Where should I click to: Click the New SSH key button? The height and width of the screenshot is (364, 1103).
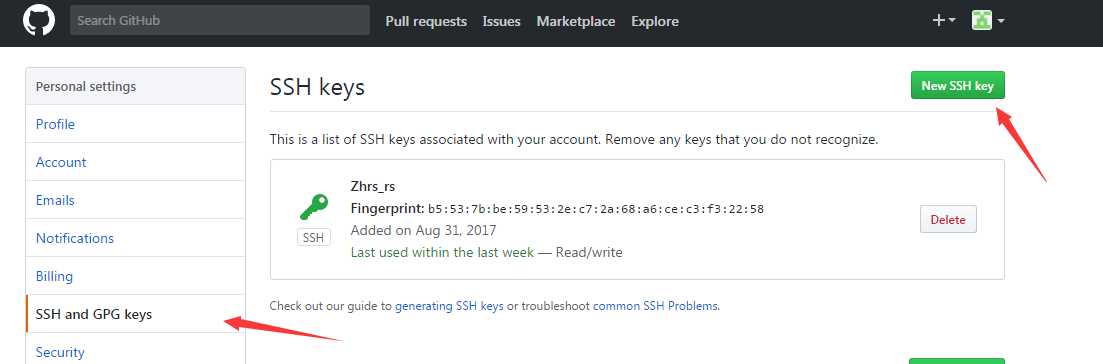tap(957, 85)
